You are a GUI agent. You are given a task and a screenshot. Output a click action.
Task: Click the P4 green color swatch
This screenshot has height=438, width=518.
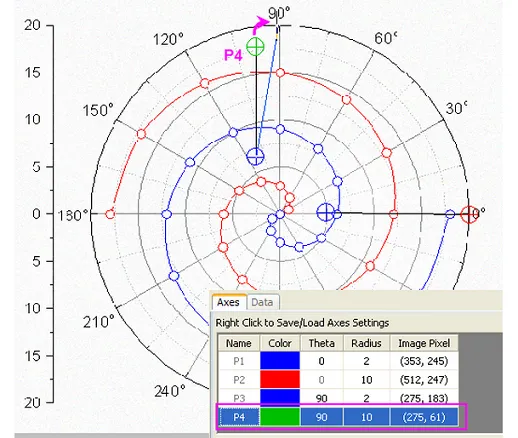pos(280,417)
